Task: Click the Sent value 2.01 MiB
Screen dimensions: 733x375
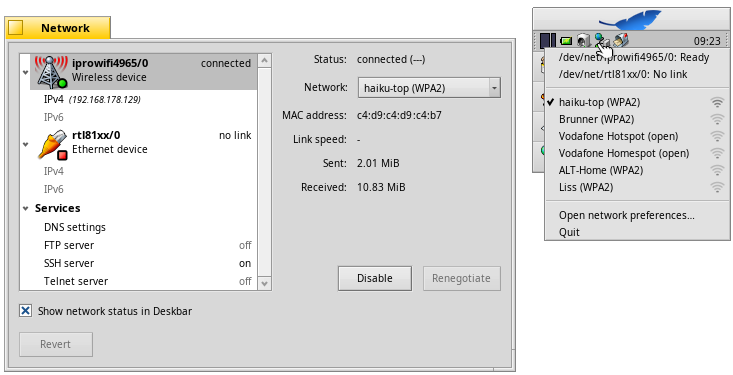Action: click(x=378, y=163)
